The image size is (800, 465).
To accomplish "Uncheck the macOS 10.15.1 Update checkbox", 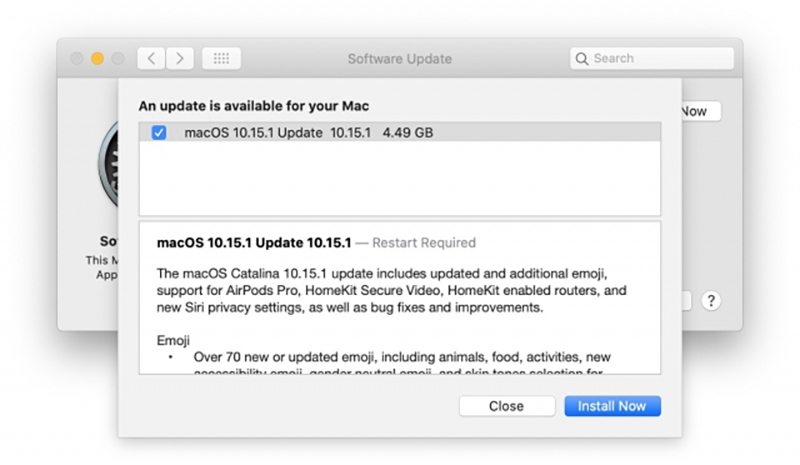I will tap(159, 133).
